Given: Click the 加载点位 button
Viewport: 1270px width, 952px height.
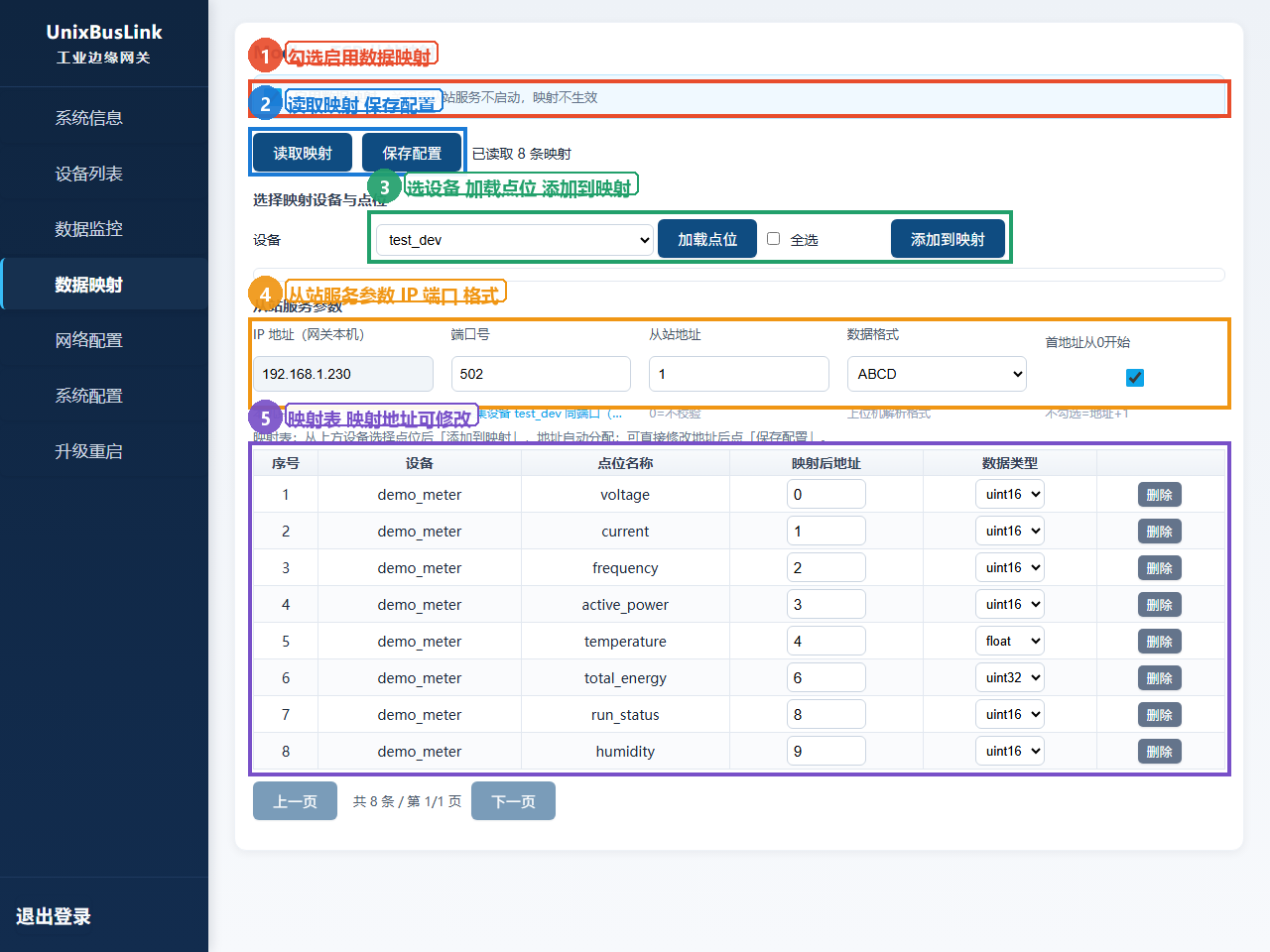Looking at the screenshot, I should (707, 239).
